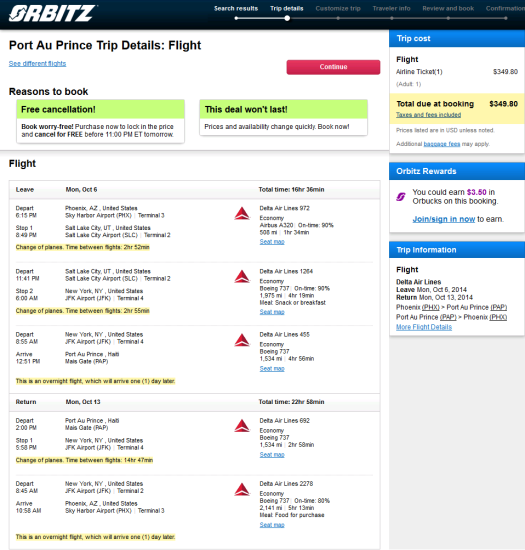Image resolution: width=525 pixels, height=550 pixels.
Task: Open See different flights link
Action: point(37,63)
